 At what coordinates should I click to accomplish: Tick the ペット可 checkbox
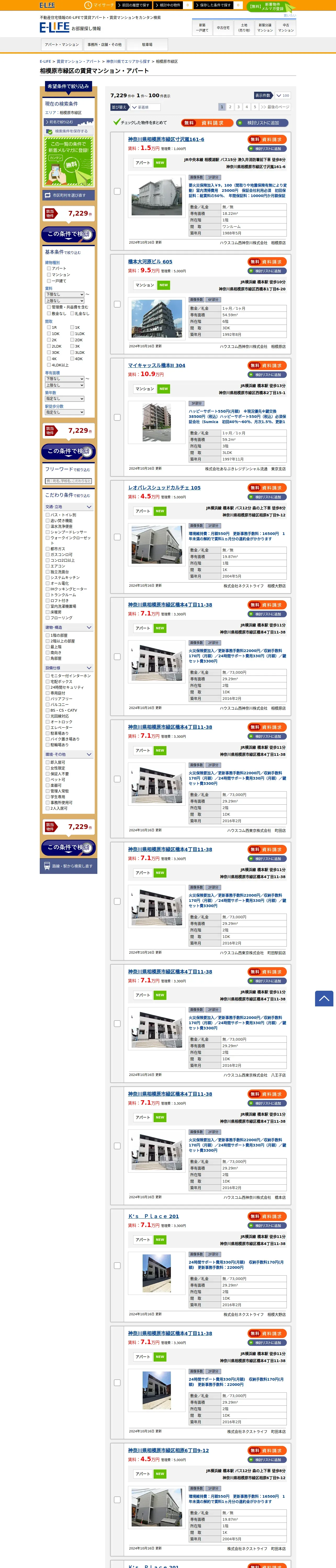click(x=48, y=780)
